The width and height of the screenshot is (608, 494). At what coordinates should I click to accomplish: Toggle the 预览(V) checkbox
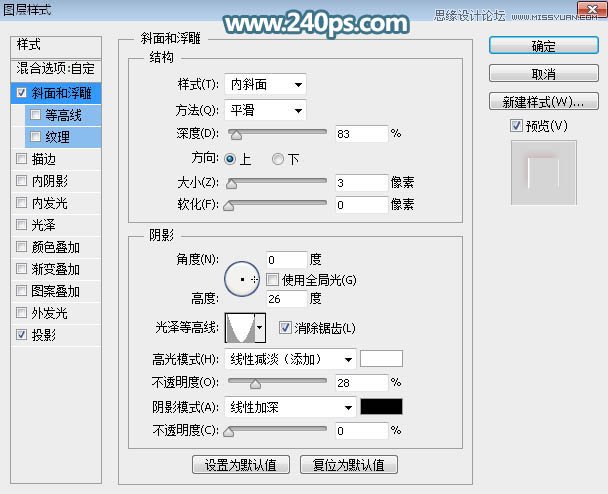tap(516, 126)
